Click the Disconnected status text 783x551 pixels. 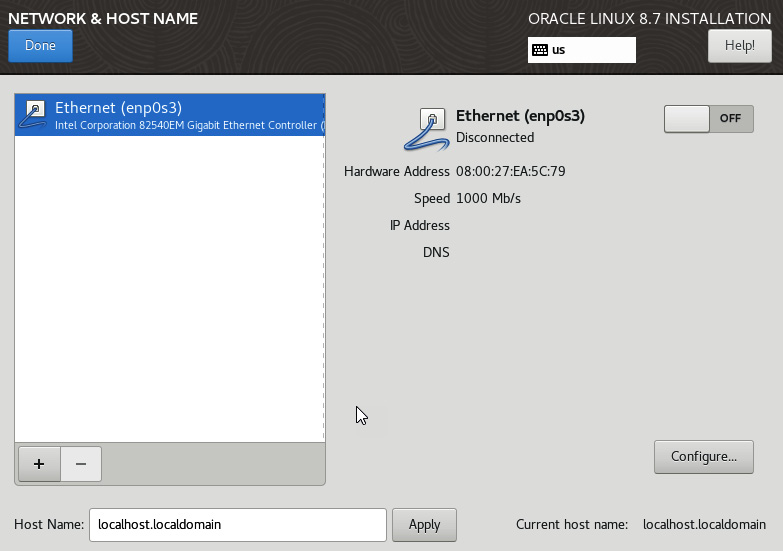(495, 137)
